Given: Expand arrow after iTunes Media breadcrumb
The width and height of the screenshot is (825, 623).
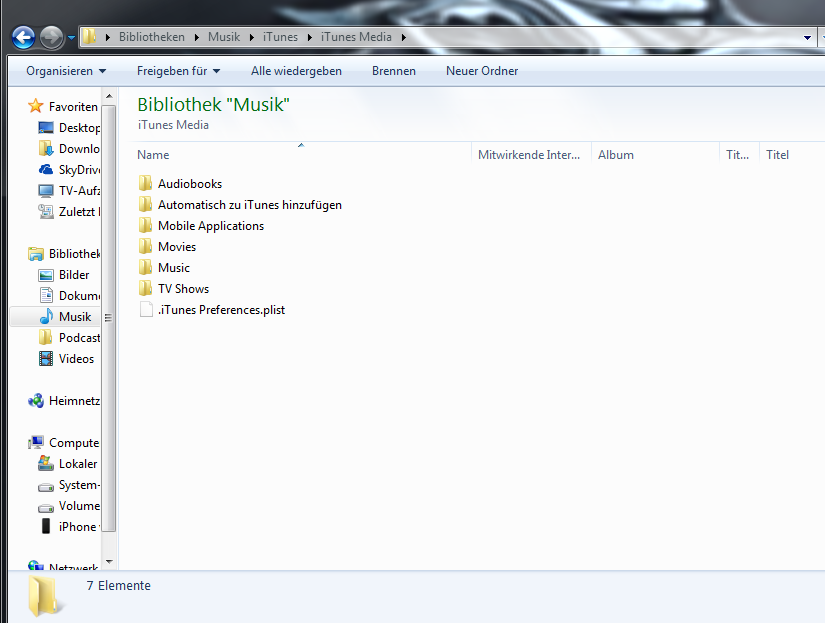Looking at the screenshot, I should click(x=404, y=37).
